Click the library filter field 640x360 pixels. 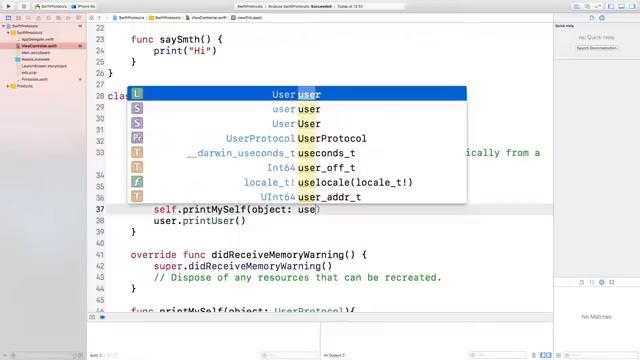pos(601,355)
